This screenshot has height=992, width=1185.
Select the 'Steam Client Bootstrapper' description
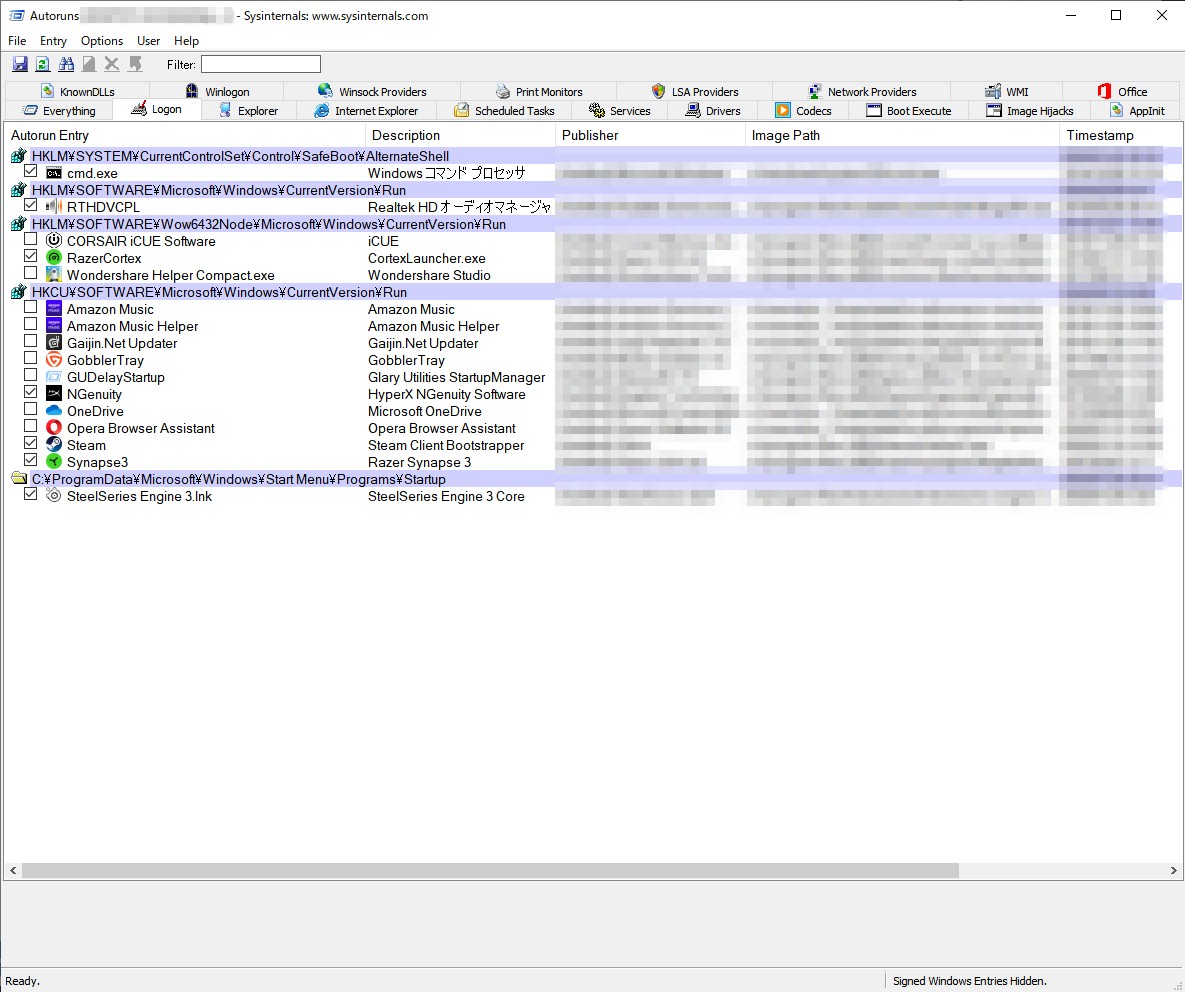(446, 446)
